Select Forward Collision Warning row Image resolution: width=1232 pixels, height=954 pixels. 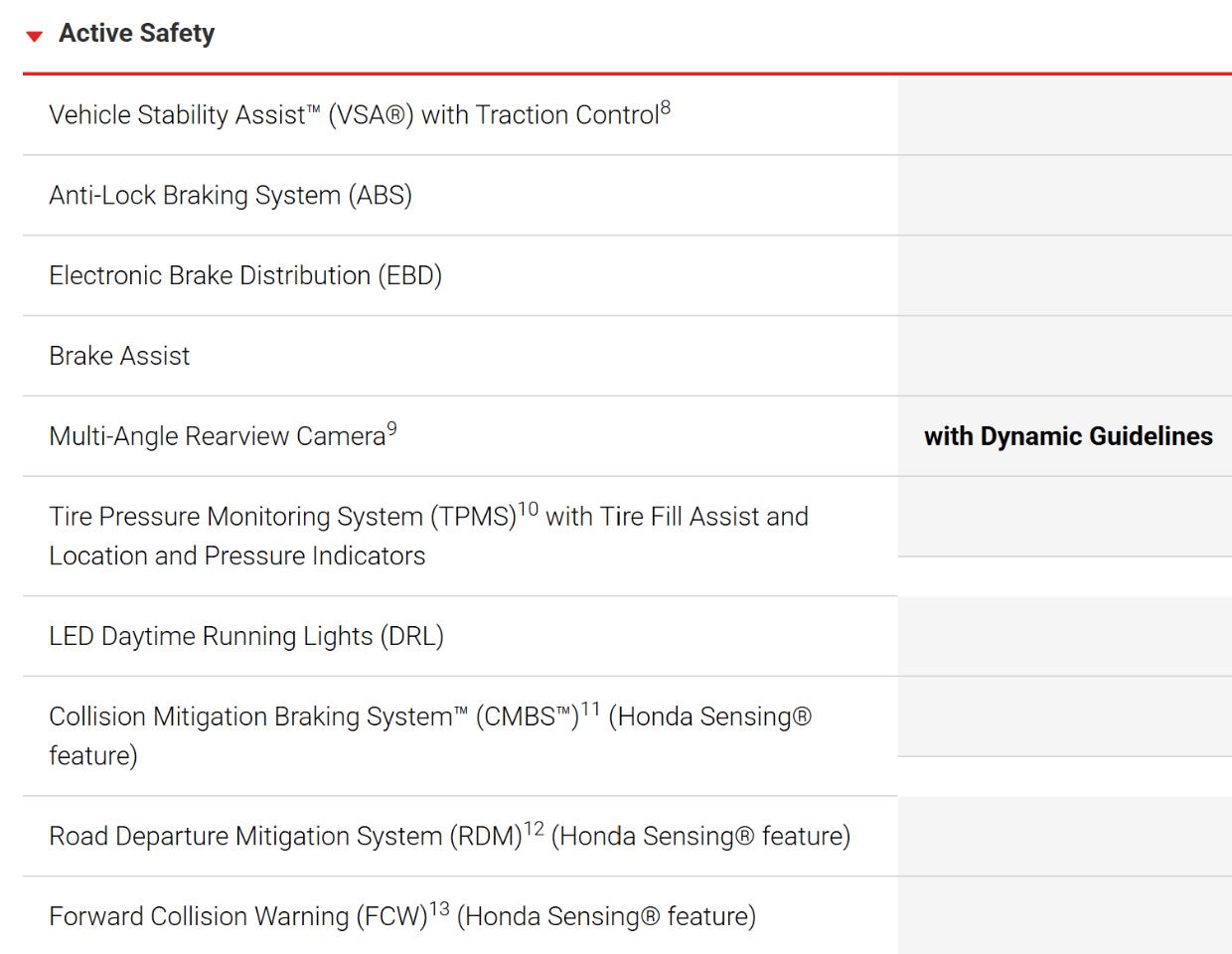(627, 916)
